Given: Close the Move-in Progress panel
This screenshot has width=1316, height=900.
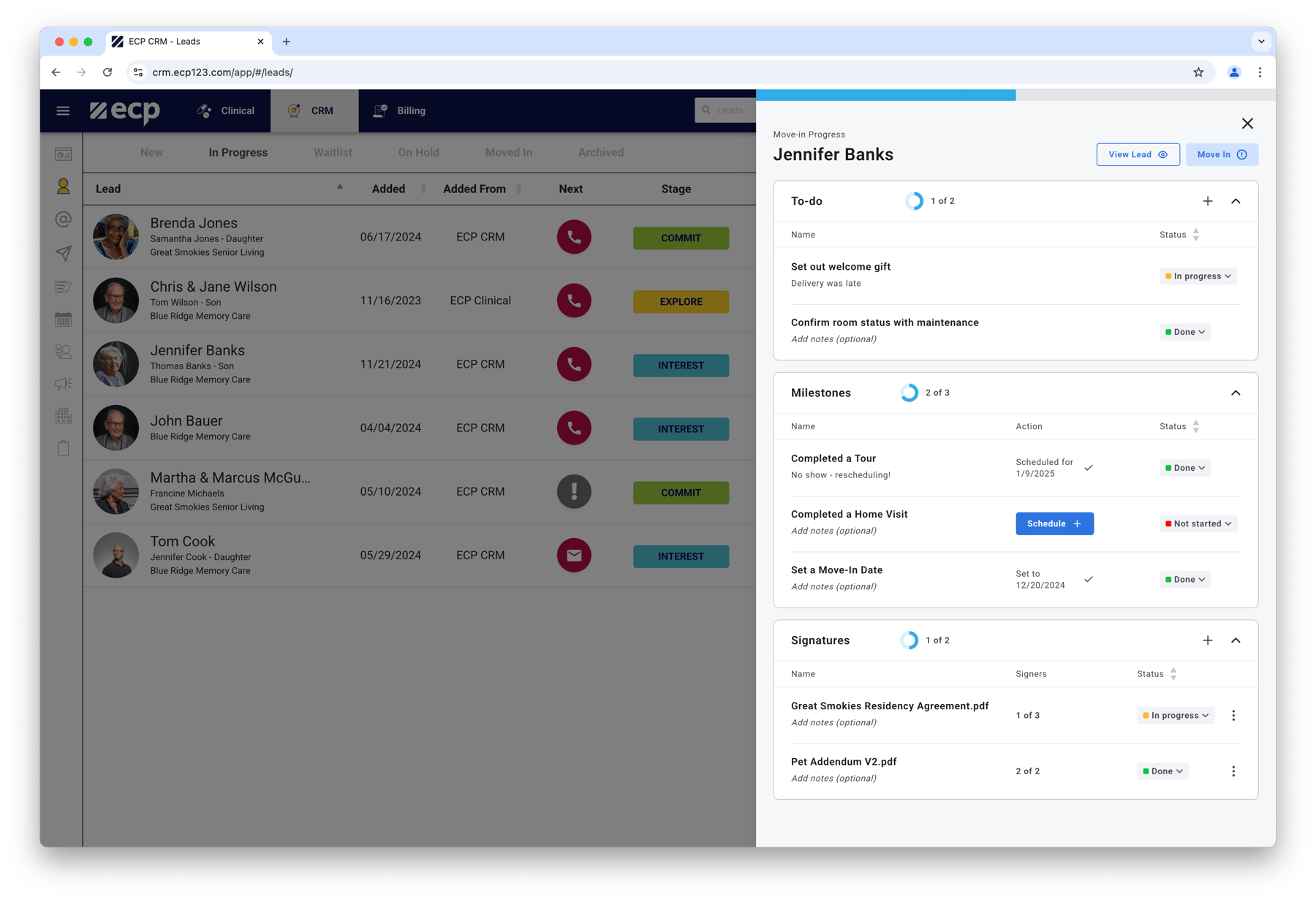Looking at the screenshot, I should pyautogui.click(x=1247, y=124).
